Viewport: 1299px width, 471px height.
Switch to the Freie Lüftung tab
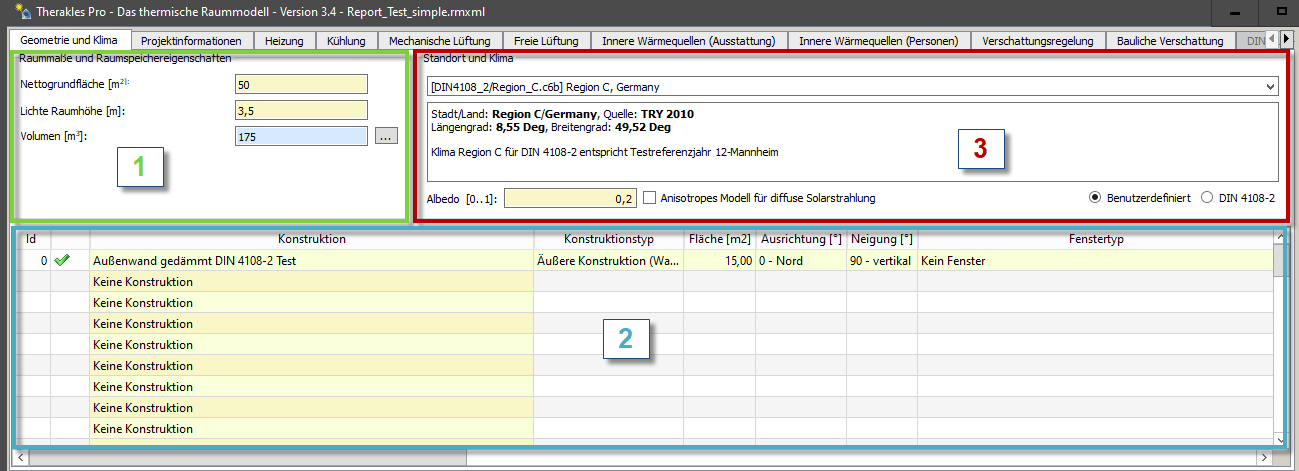[546, 41]
